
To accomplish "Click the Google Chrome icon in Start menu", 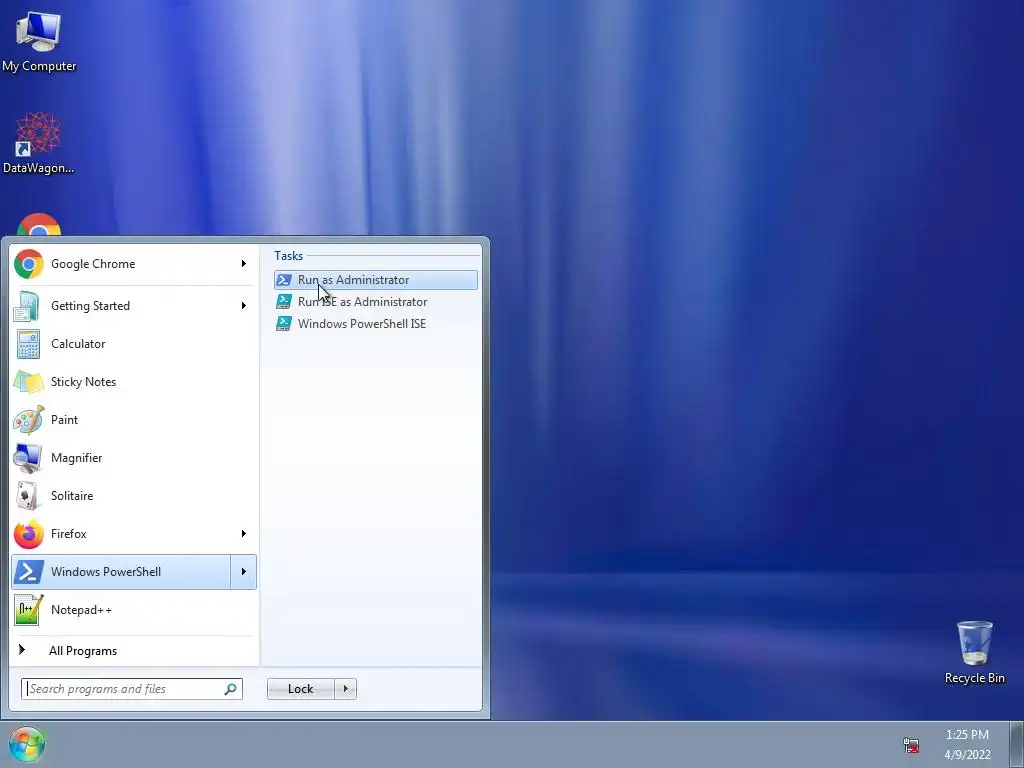I will pos(29,264).
